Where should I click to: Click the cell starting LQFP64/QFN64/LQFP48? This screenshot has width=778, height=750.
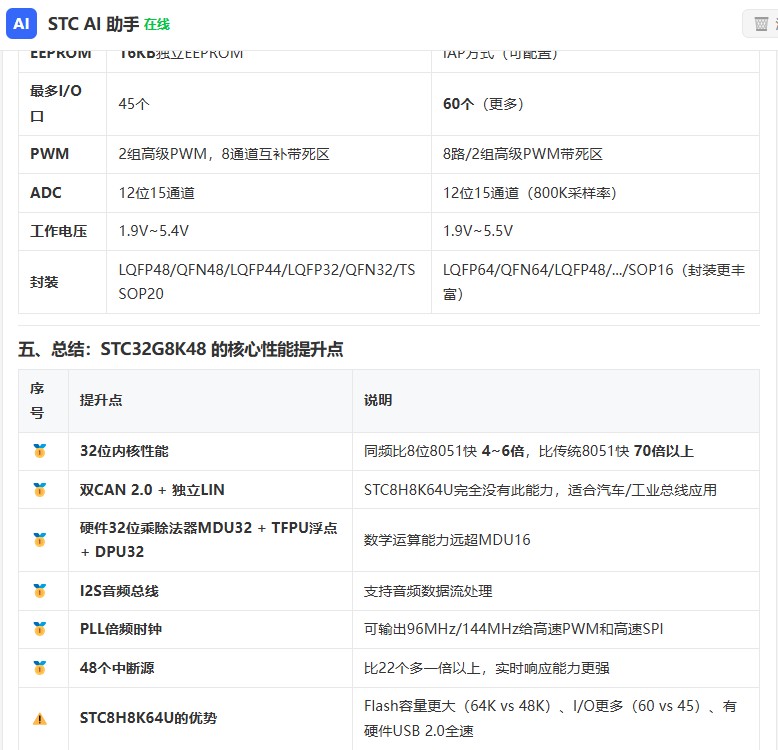click(x=594, y=282)
